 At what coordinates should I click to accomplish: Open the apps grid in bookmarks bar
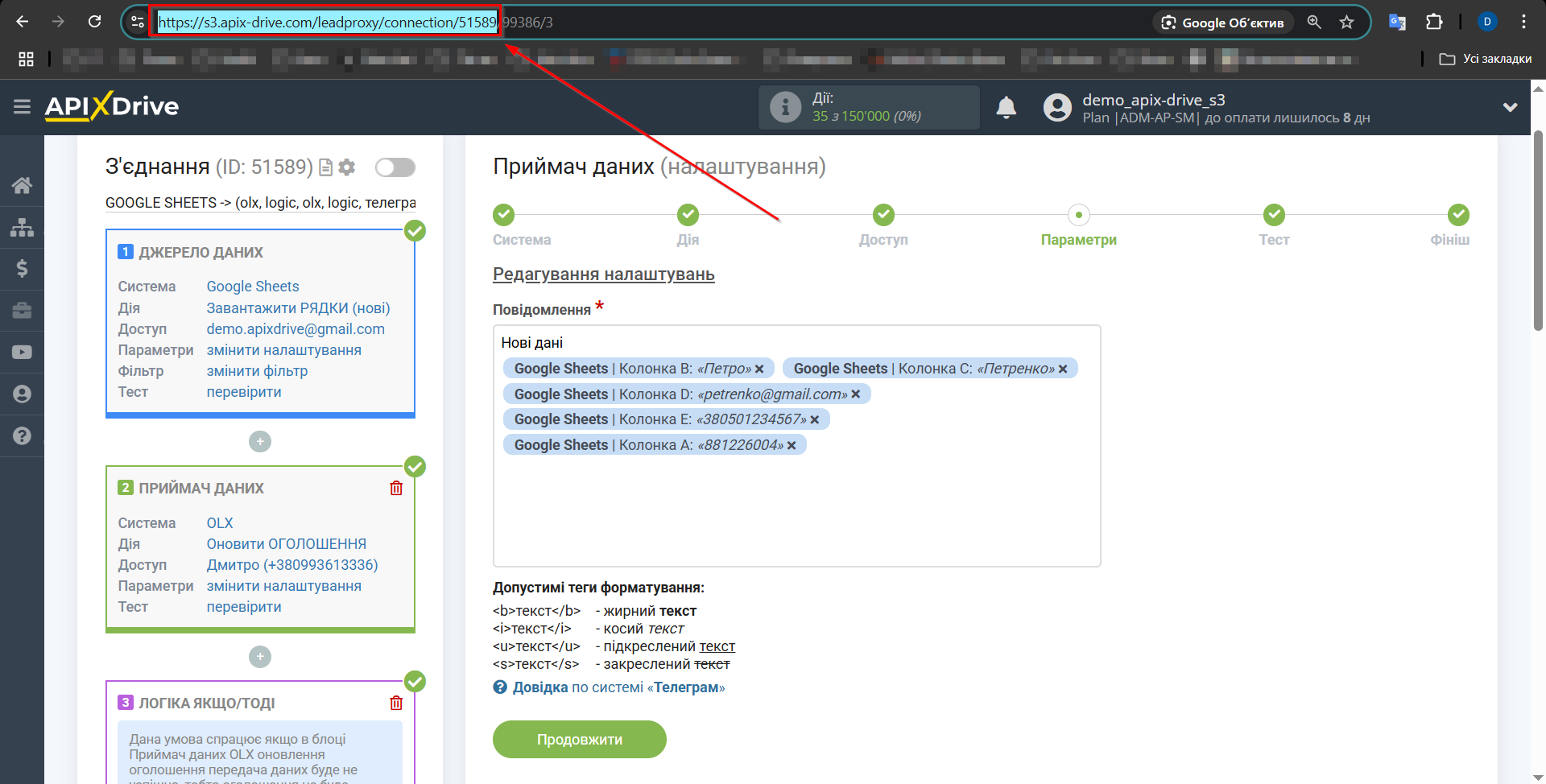click(x=26, y=59)
